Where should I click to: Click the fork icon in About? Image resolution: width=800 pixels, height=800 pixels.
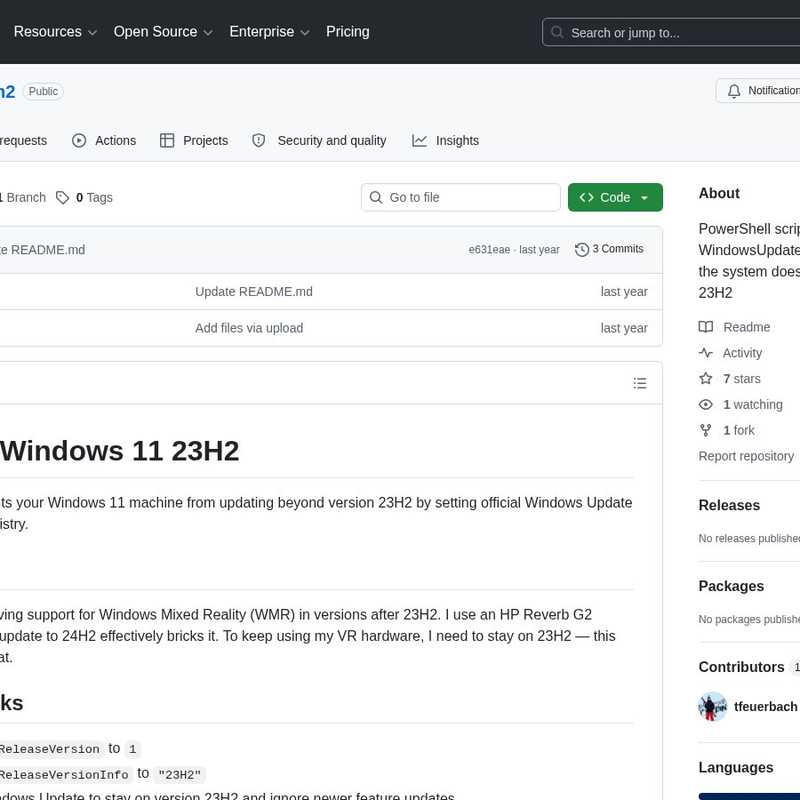(706, 430)
